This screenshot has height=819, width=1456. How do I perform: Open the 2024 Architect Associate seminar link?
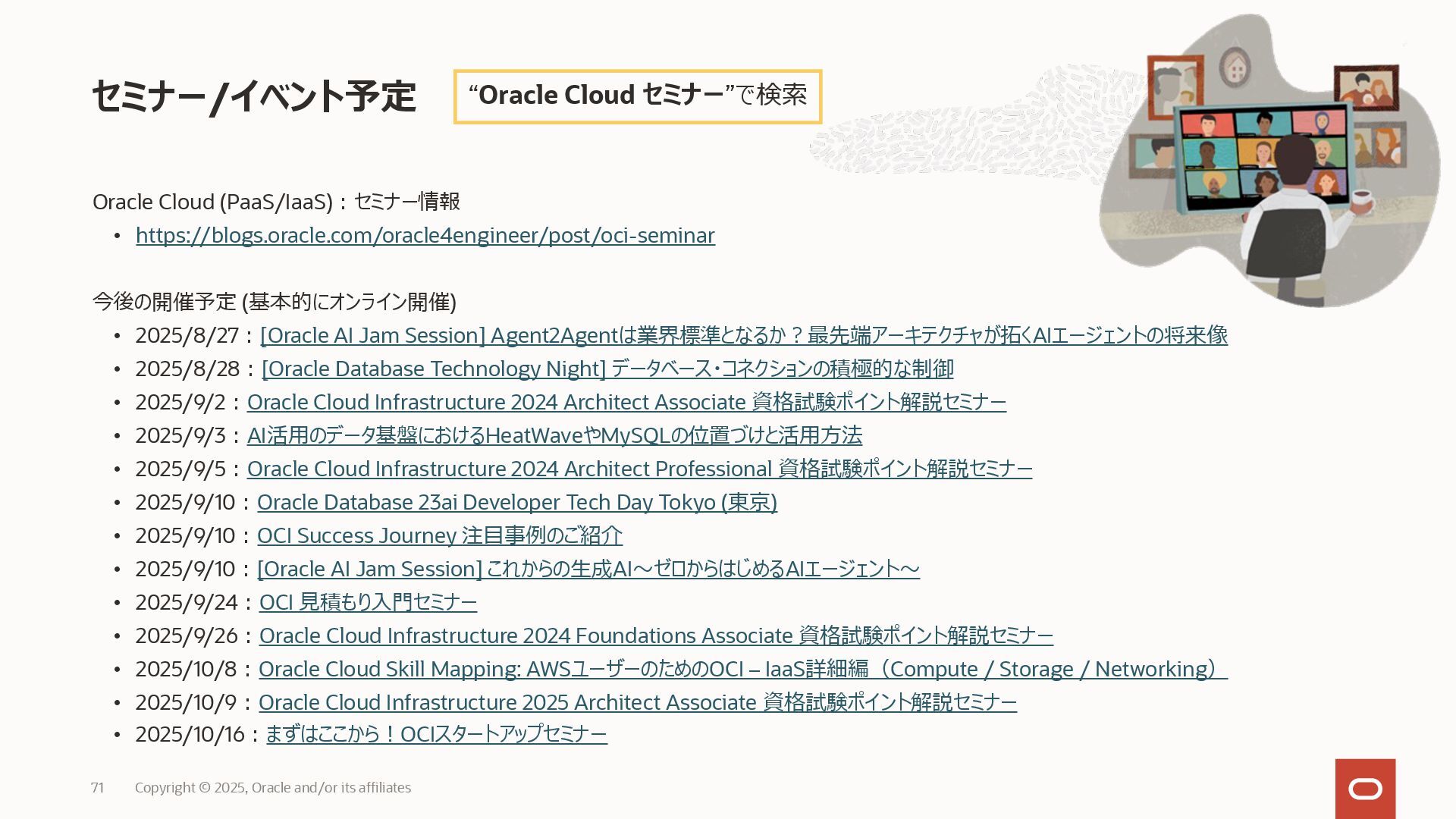(626, 402)
